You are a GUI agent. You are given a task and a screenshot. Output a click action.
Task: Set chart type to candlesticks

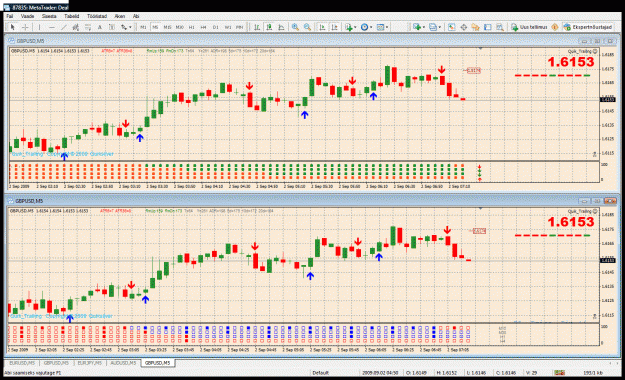click(x=269, y=27)
